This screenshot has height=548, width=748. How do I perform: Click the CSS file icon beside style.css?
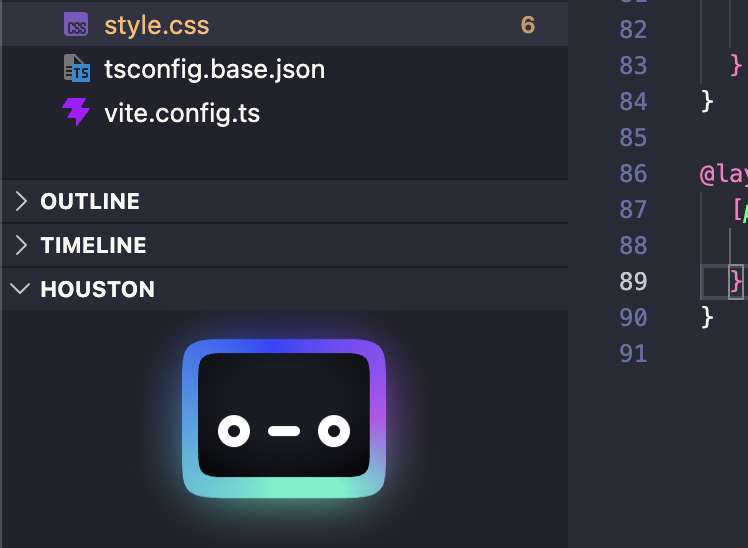tap(76, 24)
